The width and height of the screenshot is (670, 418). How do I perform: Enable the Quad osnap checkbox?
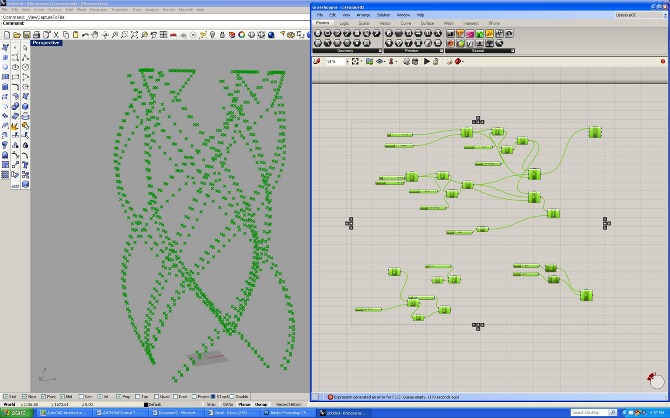click(156, 397)
